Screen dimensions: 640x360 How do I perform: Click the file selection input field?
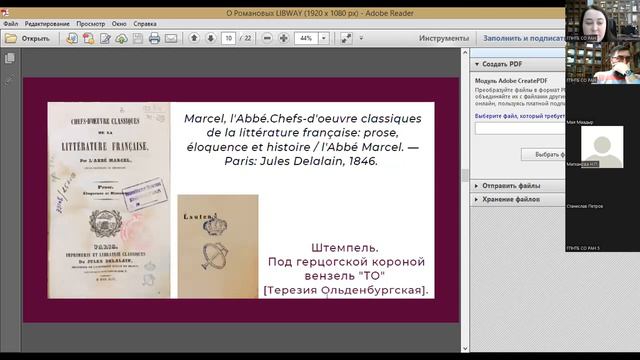(520, 129)
